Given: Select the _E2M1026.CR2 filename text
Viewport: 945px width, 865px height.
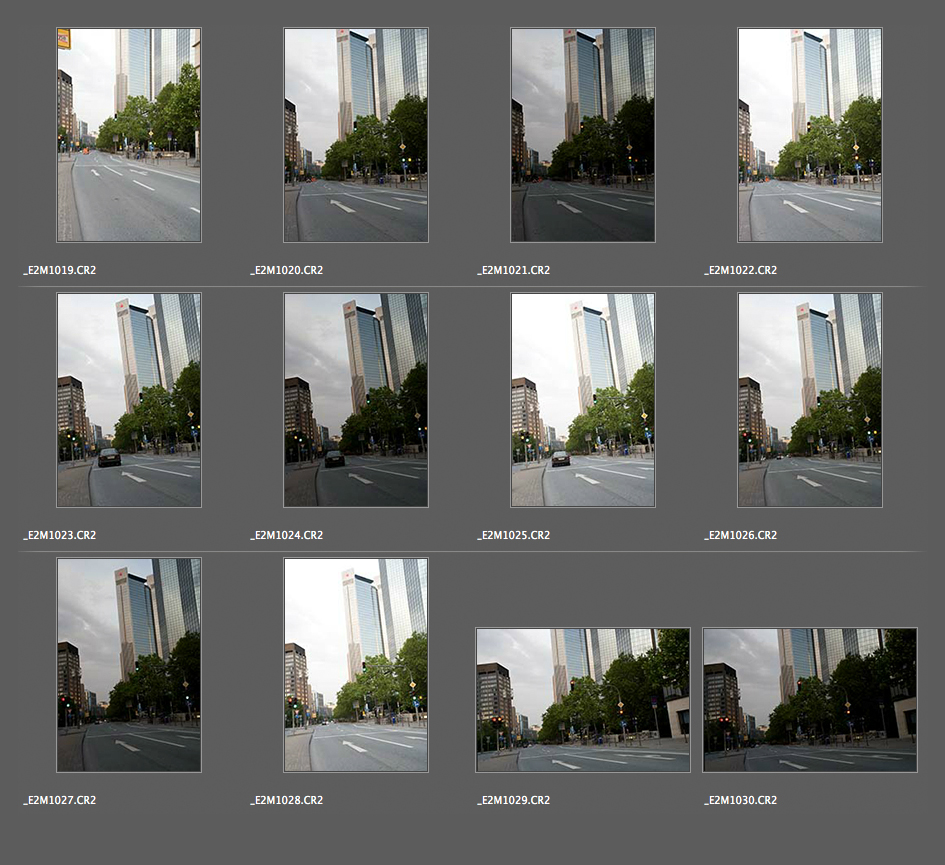Looking at the screenshot, I should 741,535.
